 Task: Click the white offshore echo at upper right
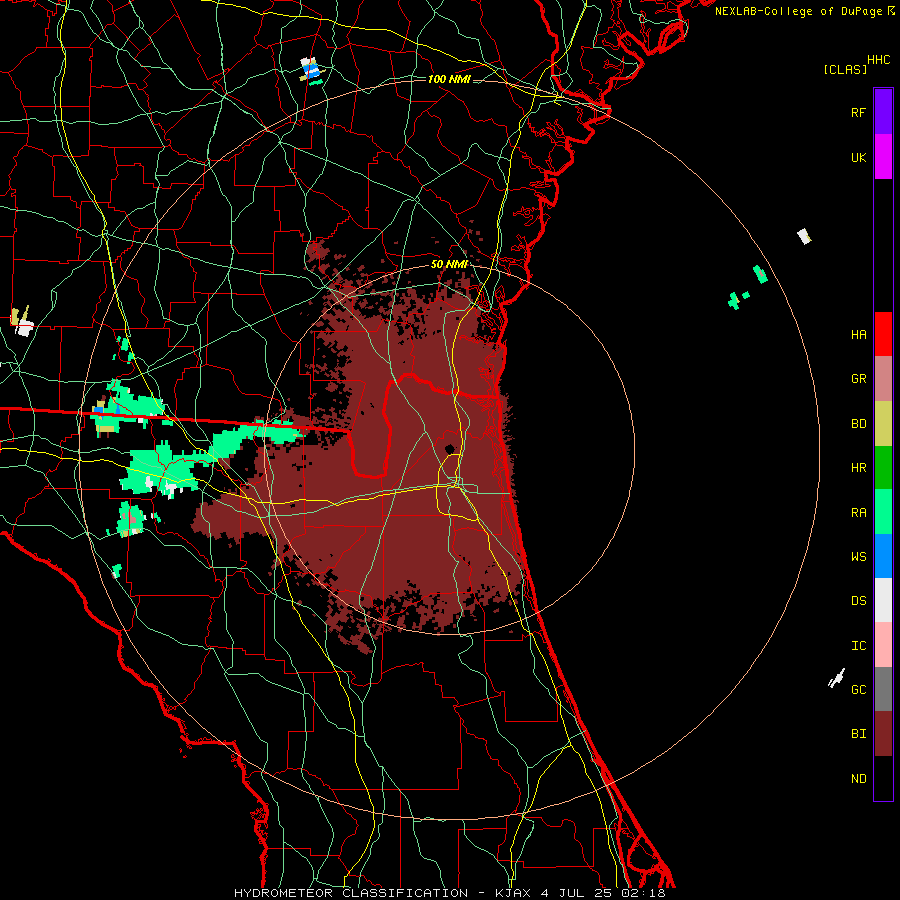(x=805, y=236)
